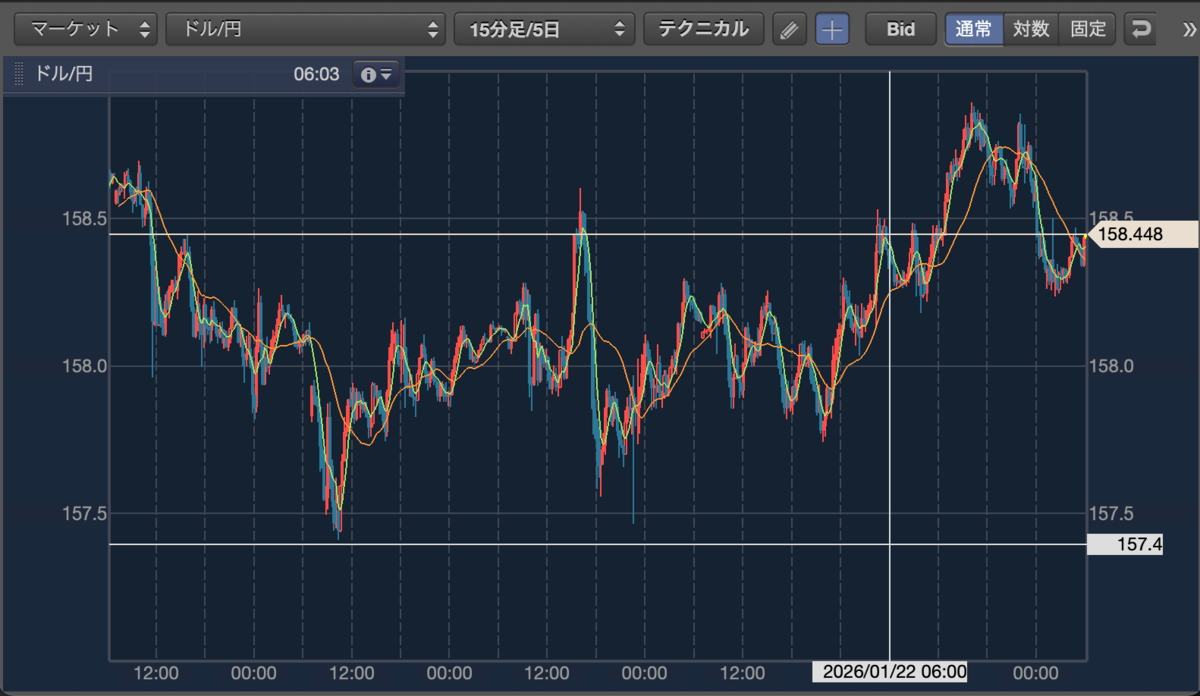This screenshot has height=696, width=1200.
Task: Open the ドル/円 currency pair dropdown
Action: pos(306,29)
